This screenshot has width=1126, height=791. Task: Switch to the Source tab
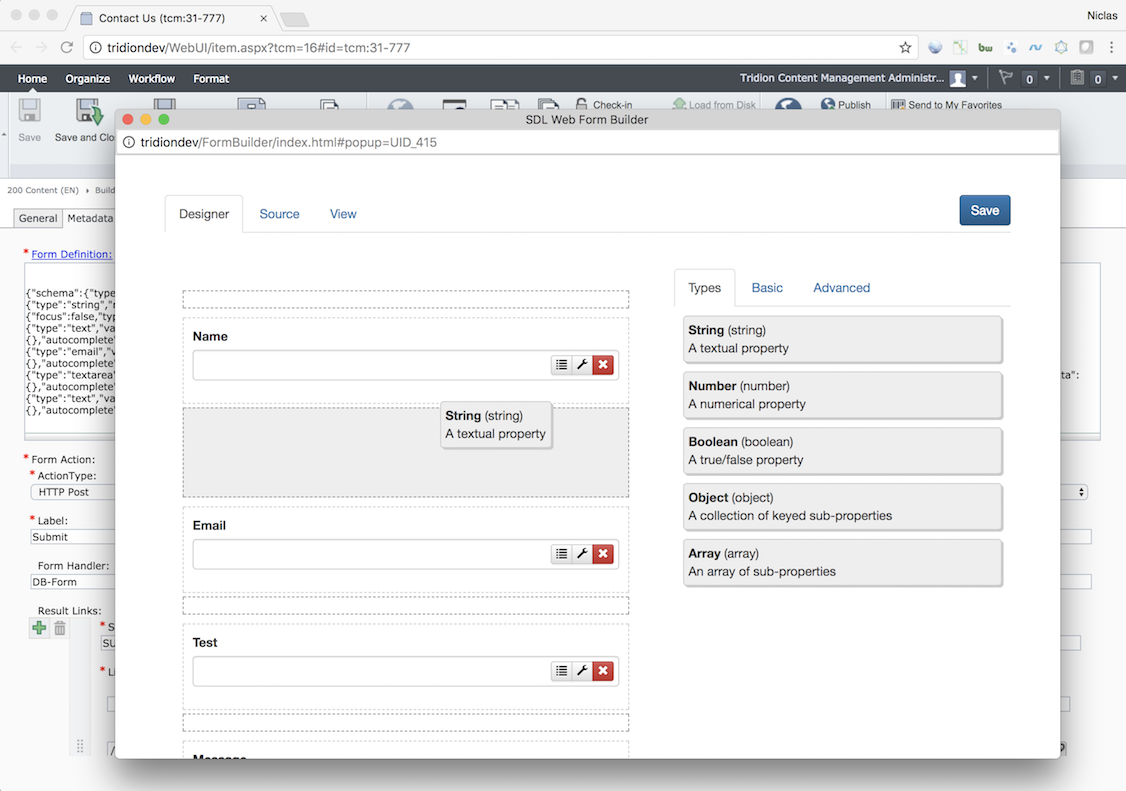coord(279,214)
